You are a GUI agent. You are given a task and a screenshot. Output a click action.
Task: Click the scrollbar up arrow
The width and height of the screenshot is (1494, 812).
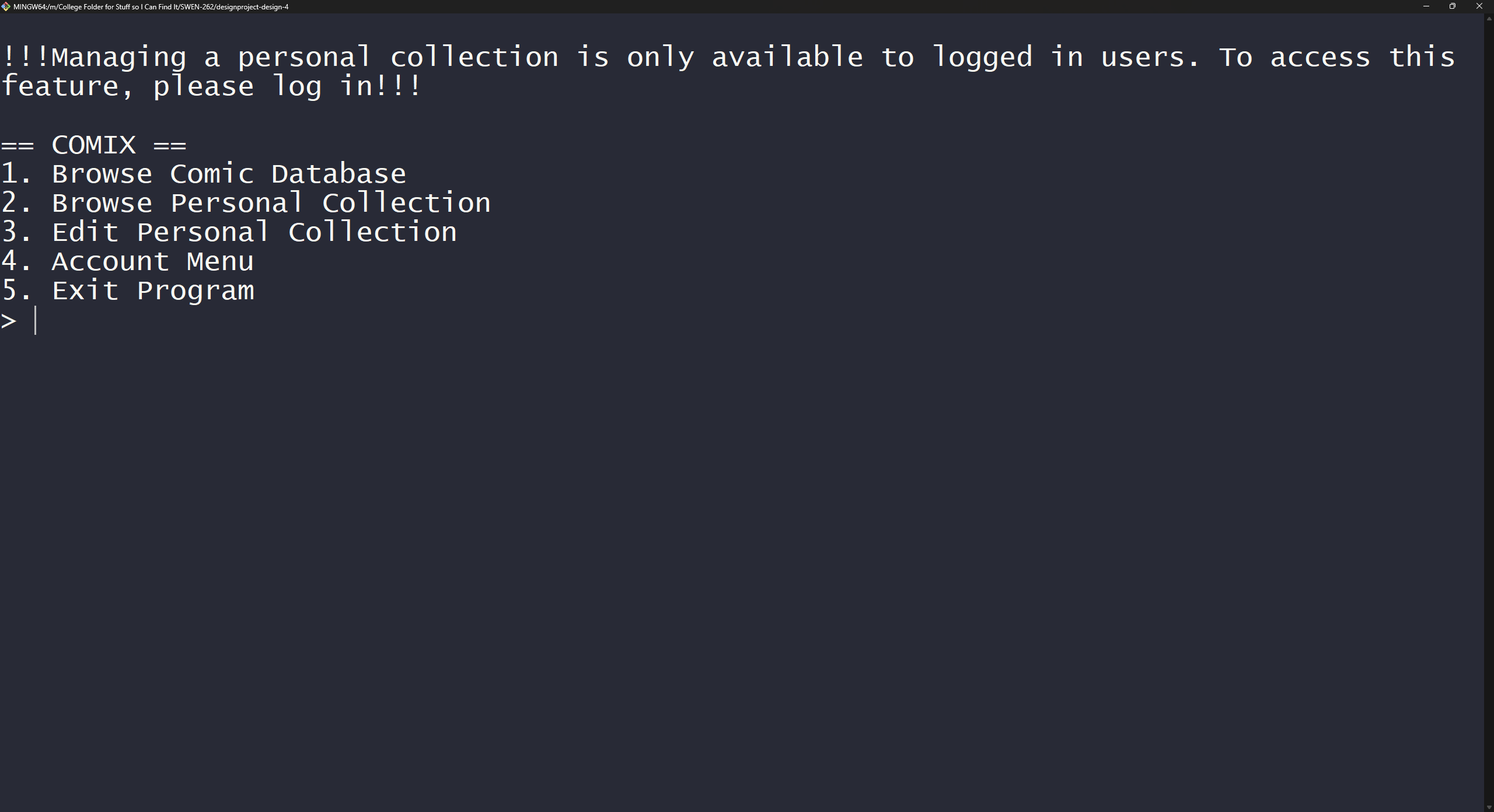tap(1489, 18)
